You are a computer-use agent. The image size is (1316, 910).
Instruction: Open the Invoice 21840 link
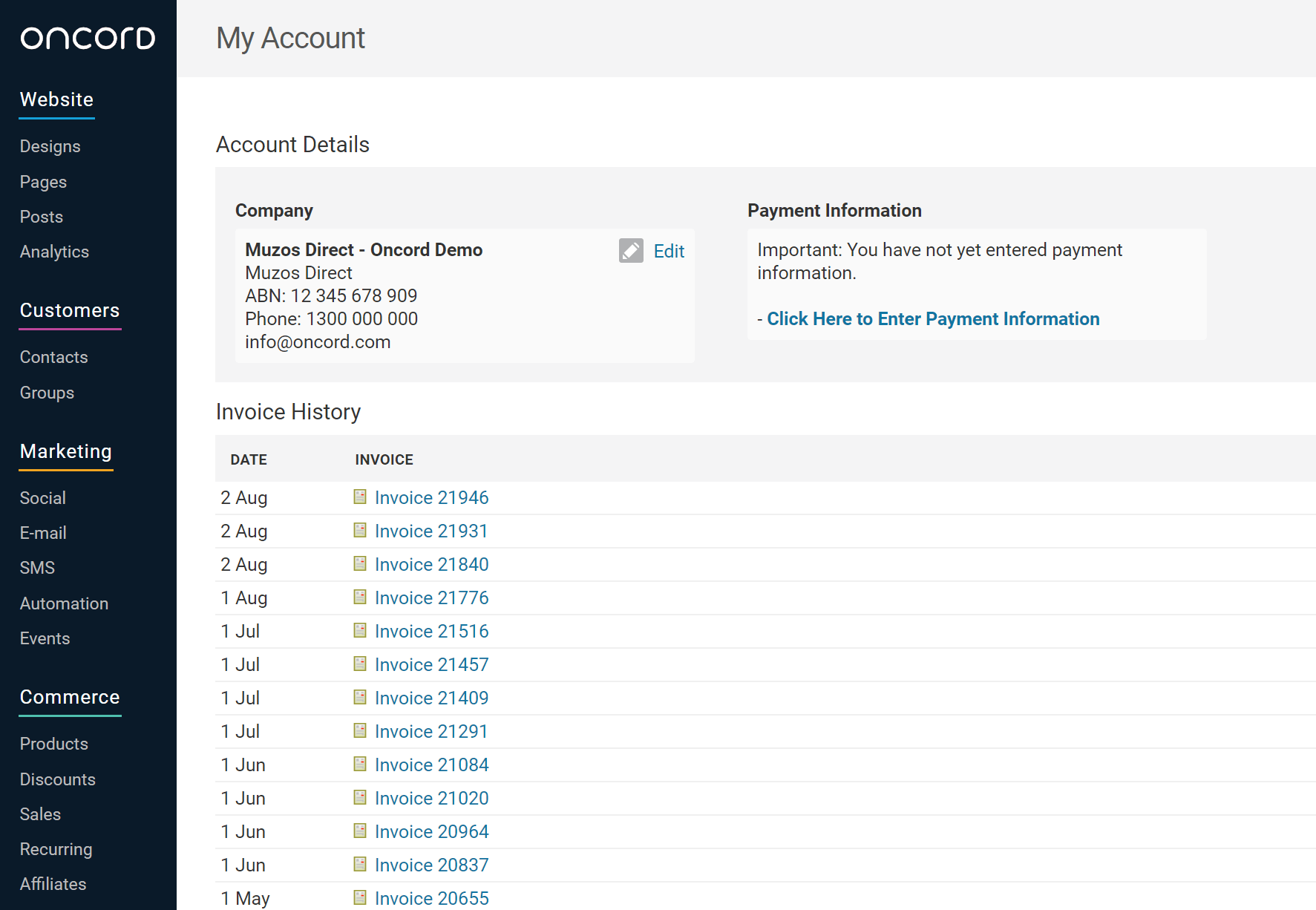431,564
